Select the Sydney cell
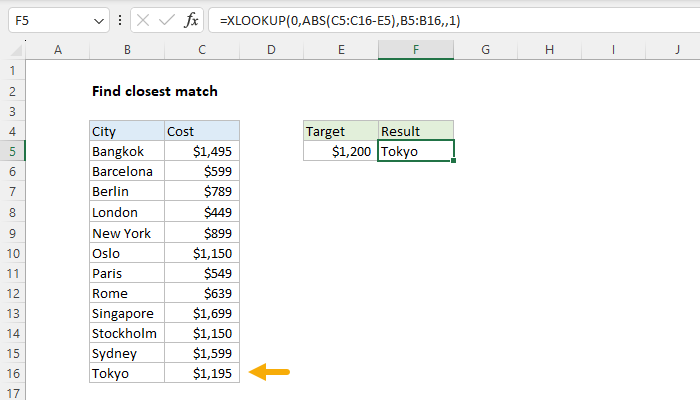The image size is (700, 400). coord(127,353)
